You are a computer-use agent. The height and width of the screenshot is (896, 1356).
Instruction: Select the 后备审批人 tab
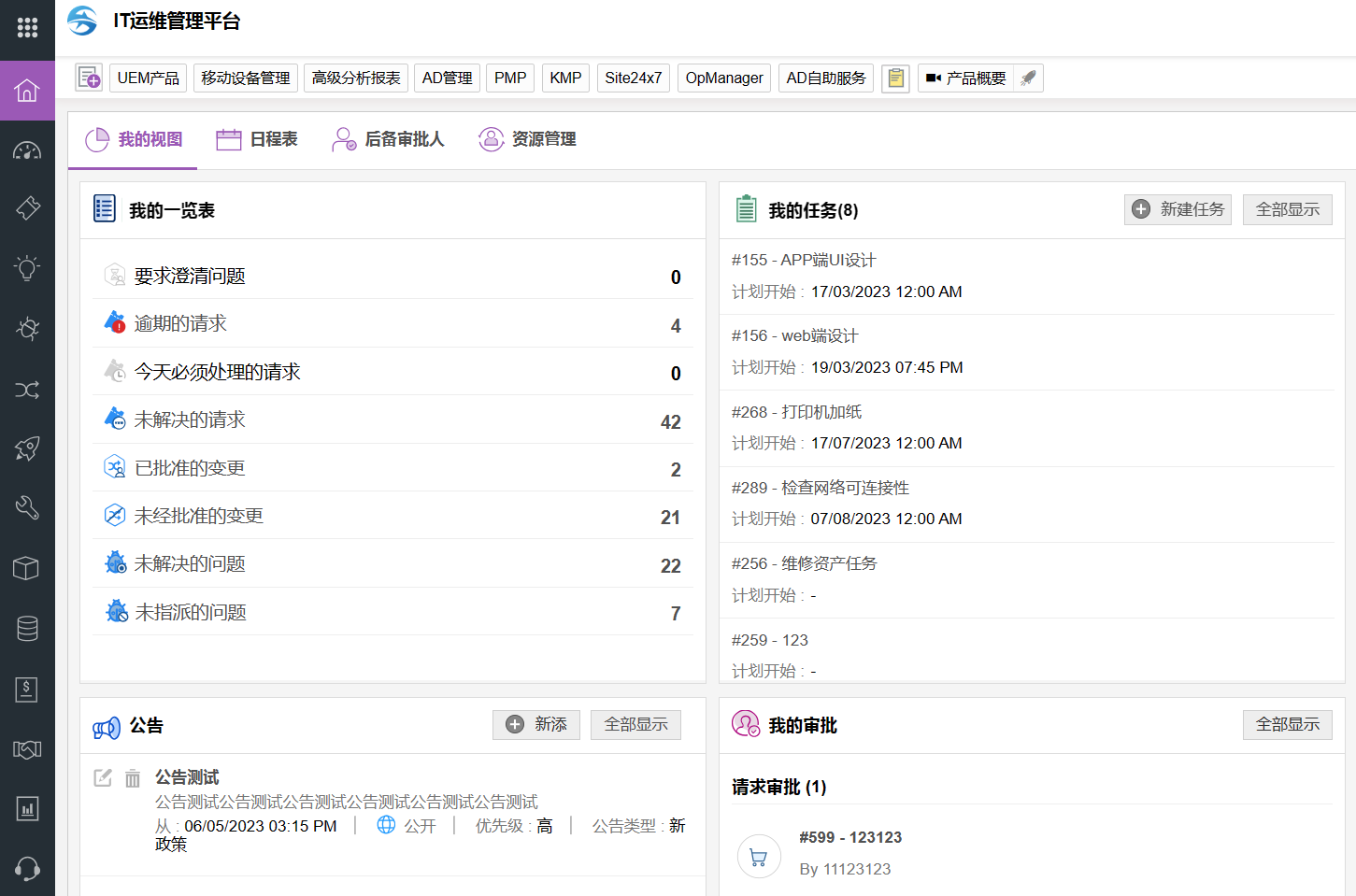388,139
